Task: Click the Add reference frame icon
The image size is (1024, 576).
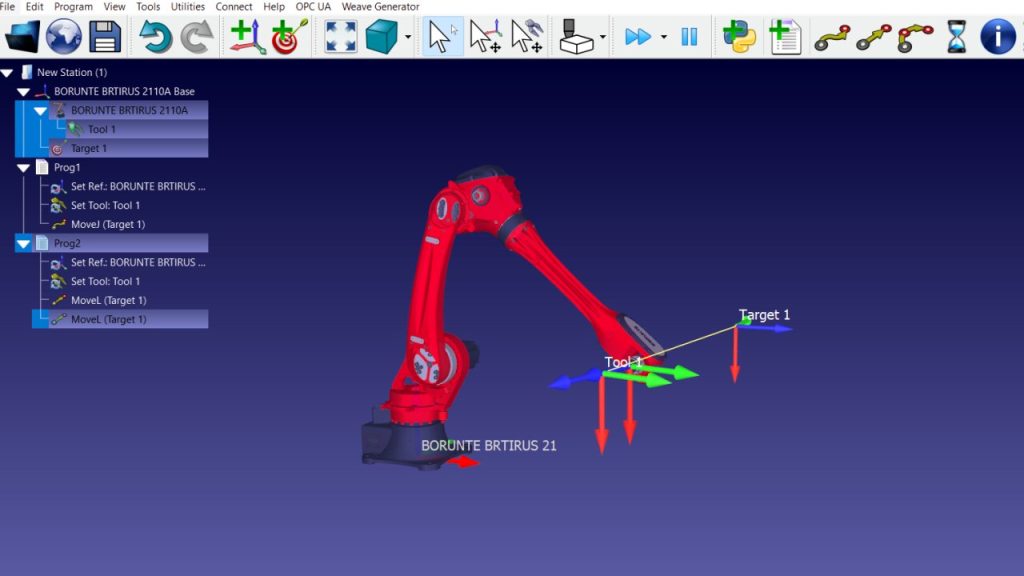Action: (247, 37)
